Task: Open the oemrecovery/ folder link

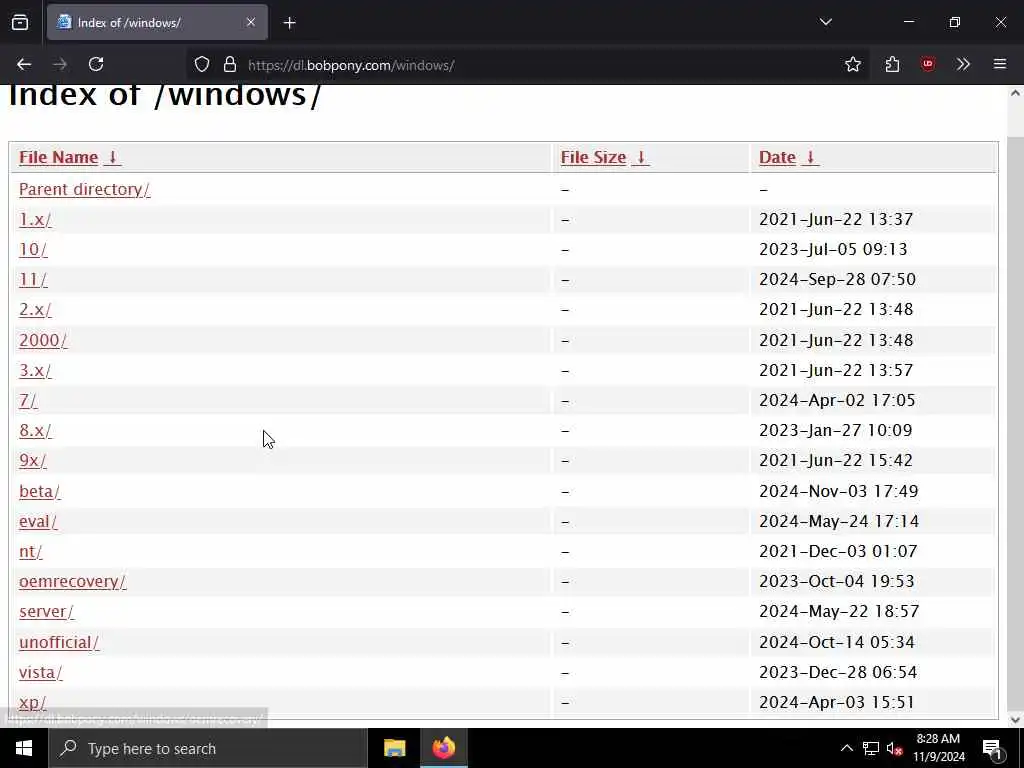Action: pyautogui.click(x=72, y=581)
